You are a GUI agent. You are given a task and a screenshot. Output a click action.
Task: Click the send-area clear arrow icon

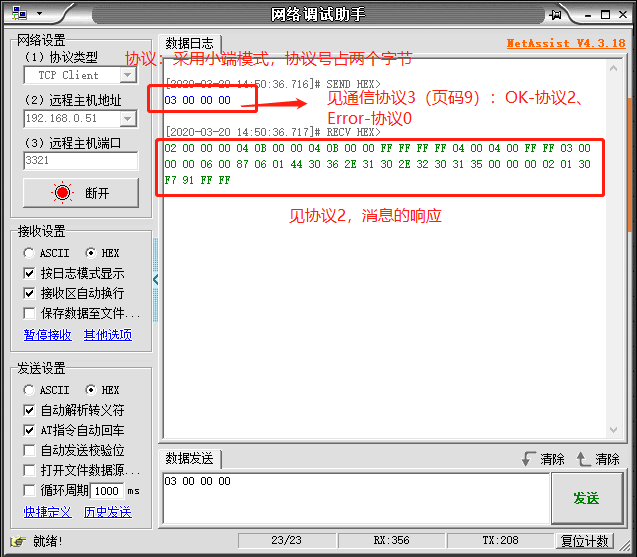583,459
